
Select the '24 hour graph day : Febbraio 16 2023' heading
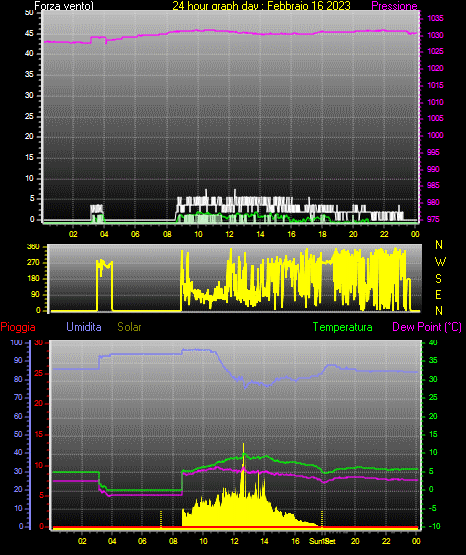coord(261,6)
